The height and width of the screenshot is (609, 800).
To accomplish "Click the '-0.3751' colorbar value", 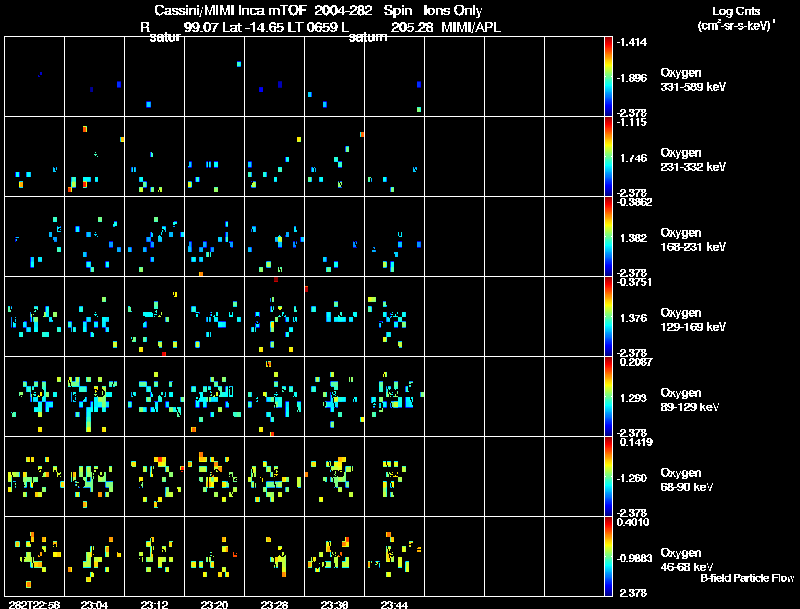I will 634,283.
